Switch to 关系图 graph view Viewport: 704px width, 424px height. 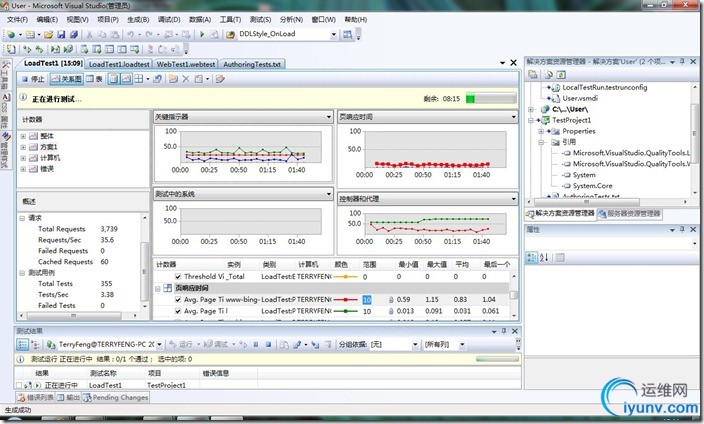tap(66, 79)
